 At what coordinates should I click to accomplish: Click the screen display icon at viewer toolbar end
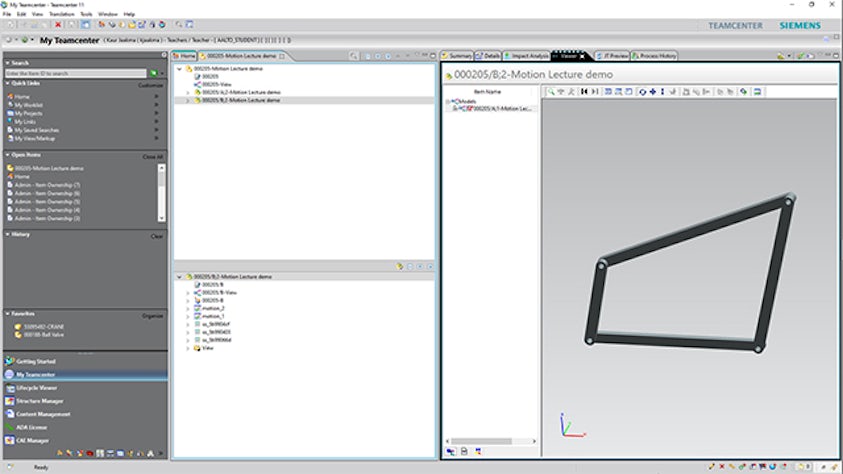click(757, 92)
